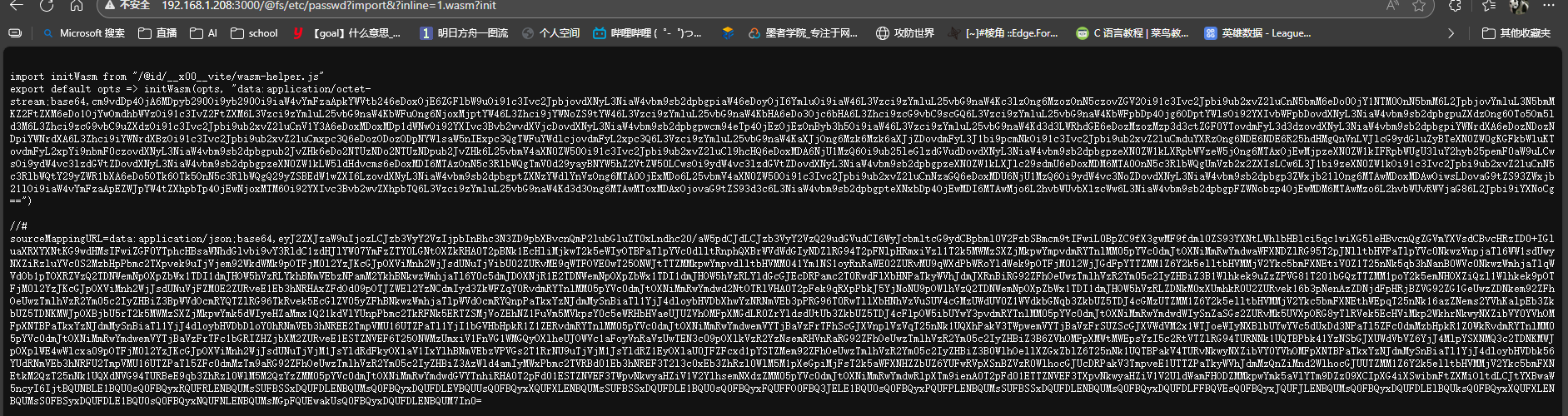This screenshot has height=416, width=1568.
Task: Show more favorites with the overflow chevron
Action: pos(1451,33)
